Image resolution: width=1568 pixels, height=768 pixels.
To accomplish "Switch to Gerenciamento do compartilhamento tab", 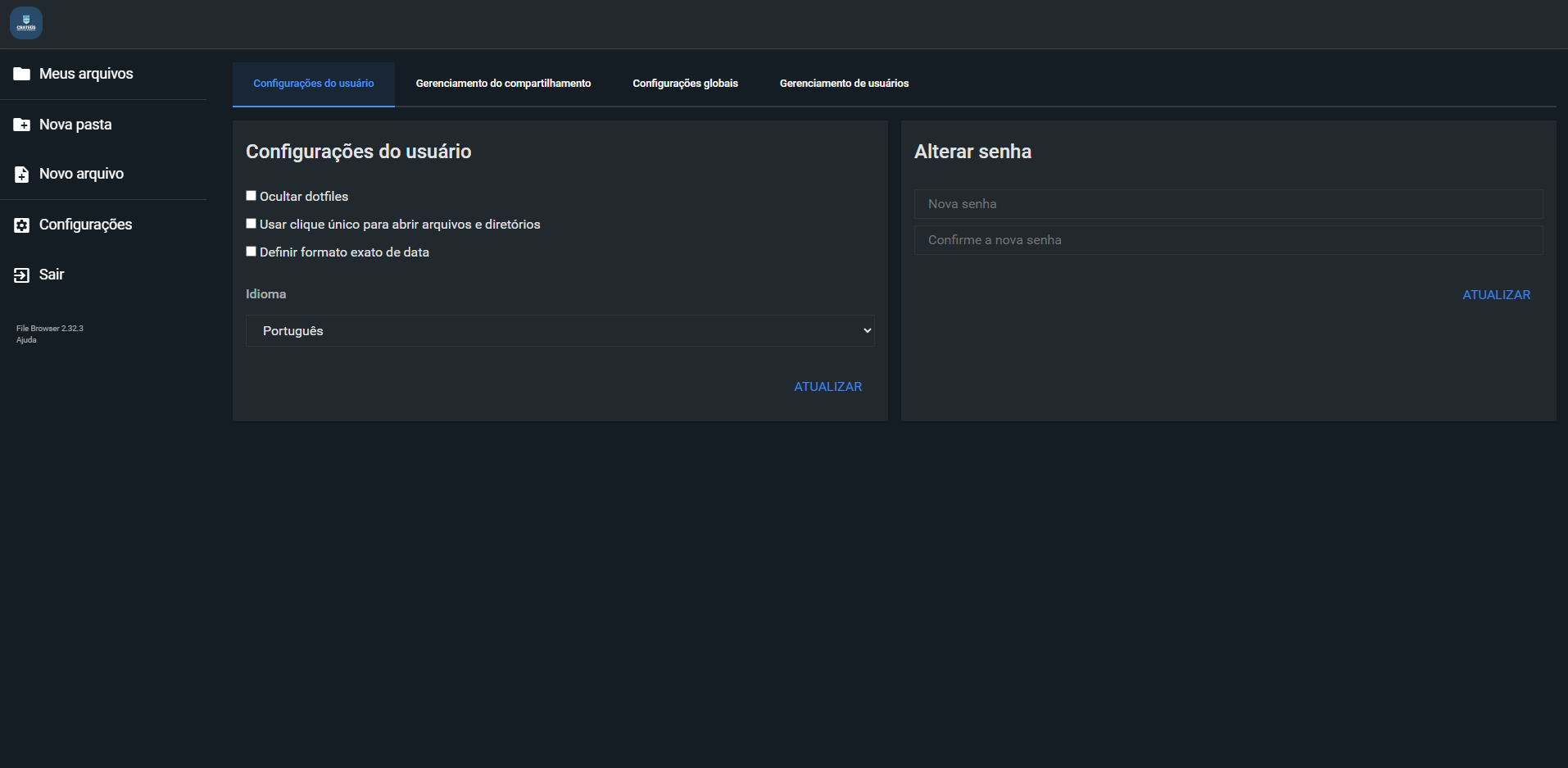I will tap(503, 83).
